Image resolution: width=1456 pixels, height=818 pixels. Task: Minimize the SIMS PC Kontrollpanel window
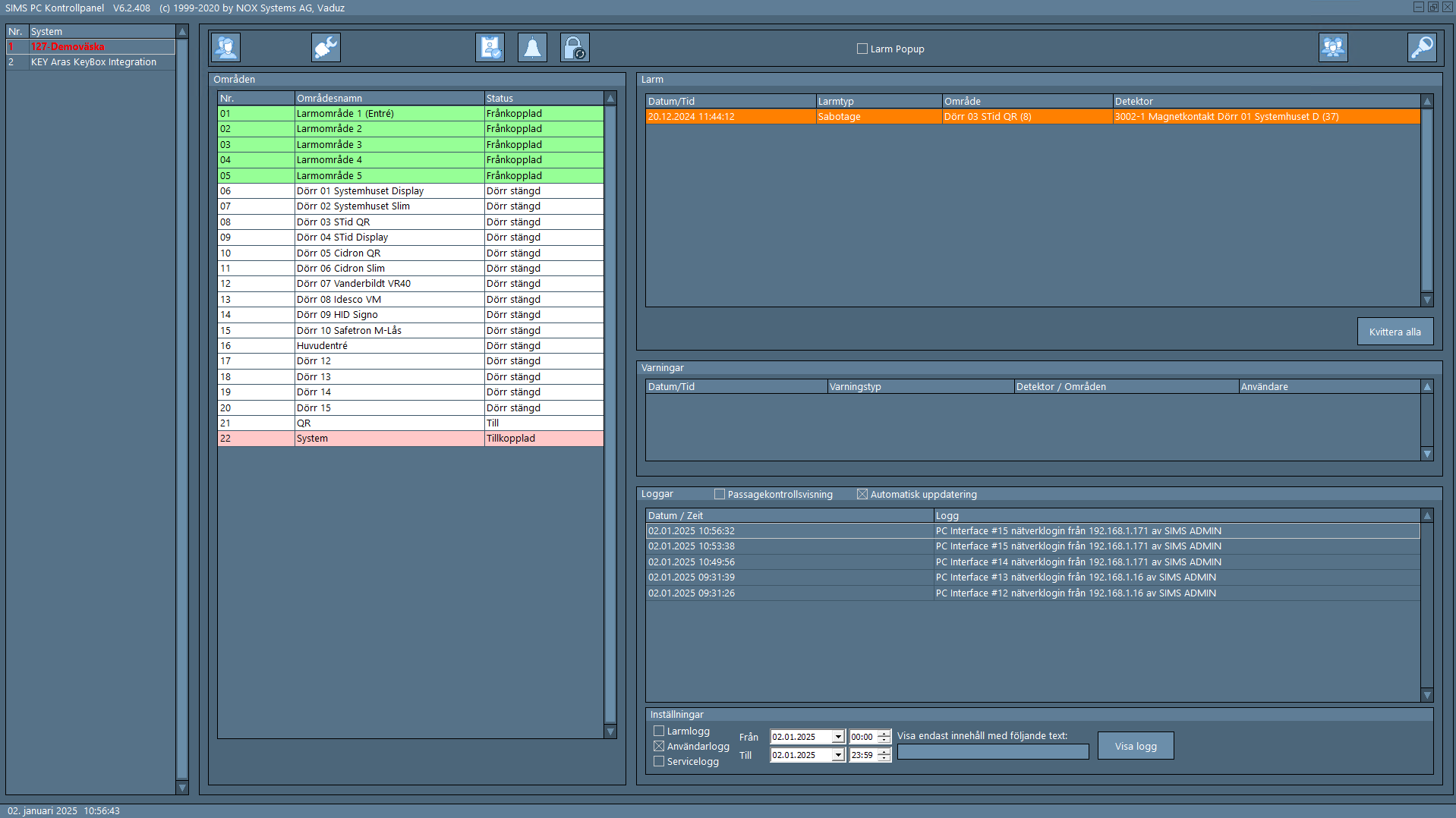1418,7
